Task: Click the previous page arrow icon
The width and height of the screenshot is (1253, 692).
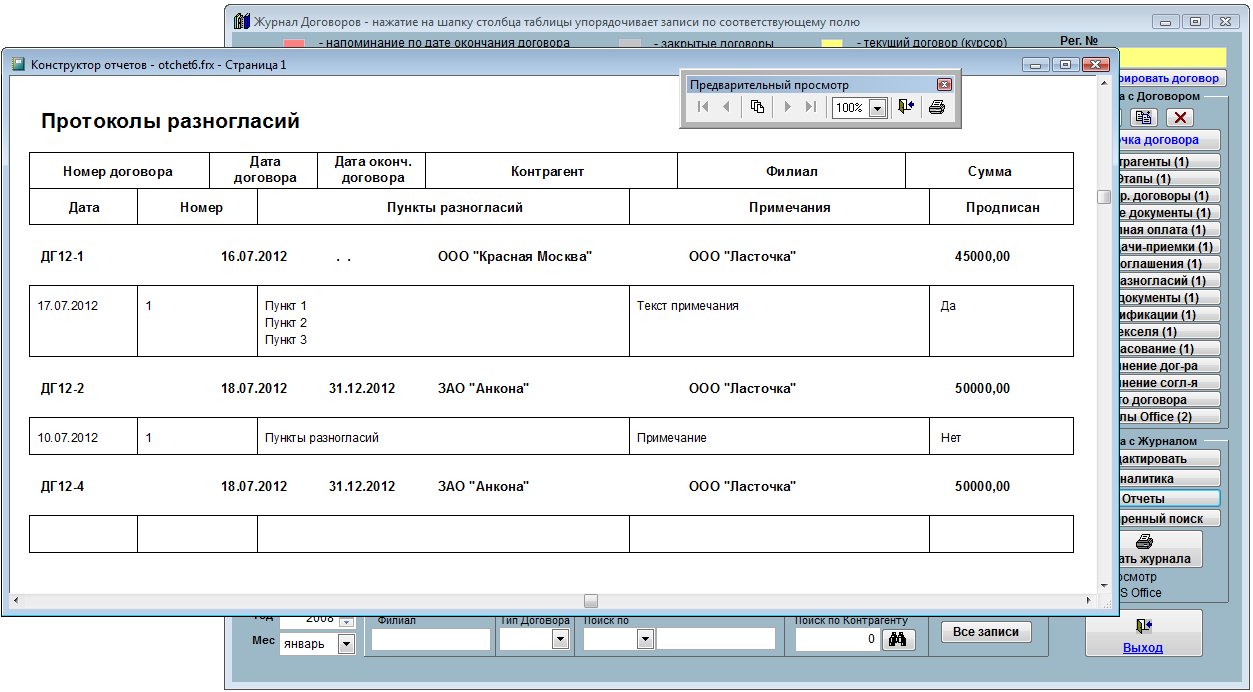Action: tap(727, 108)
